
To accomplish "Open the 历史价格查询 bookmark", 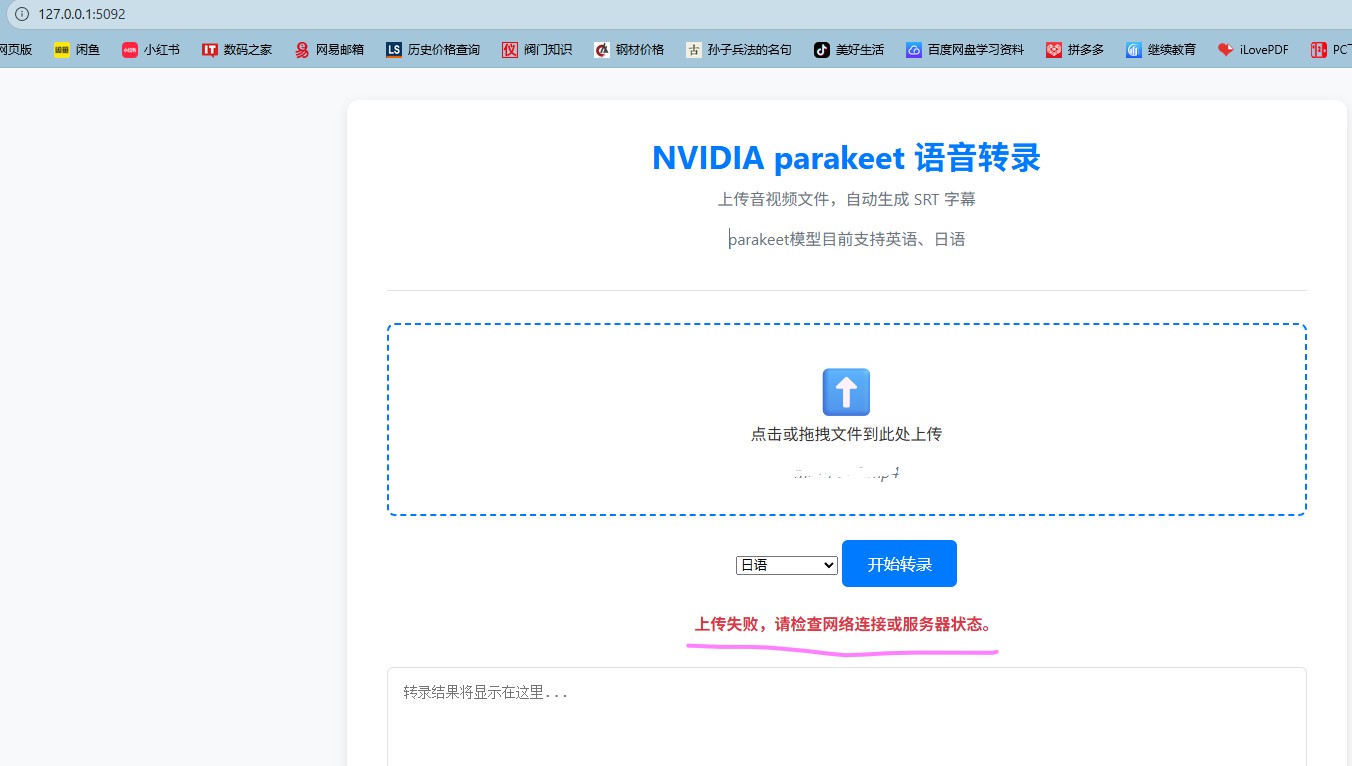I will (433, 49).
